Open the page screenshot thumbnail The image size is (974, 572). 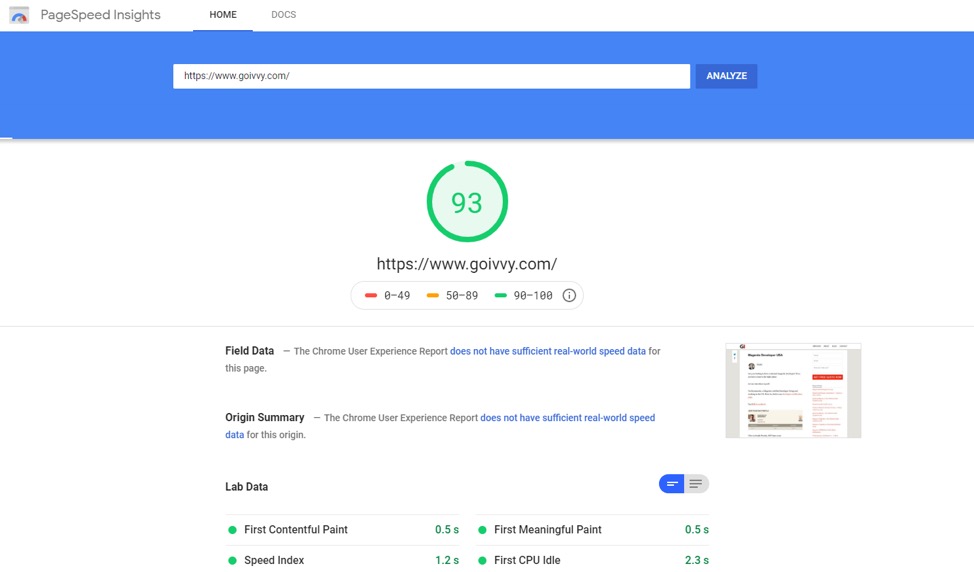tap(793, 391)
